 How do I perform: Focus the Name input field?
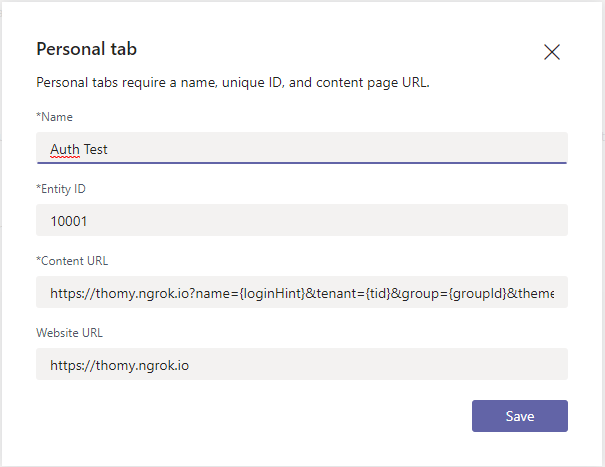(302, 148)
